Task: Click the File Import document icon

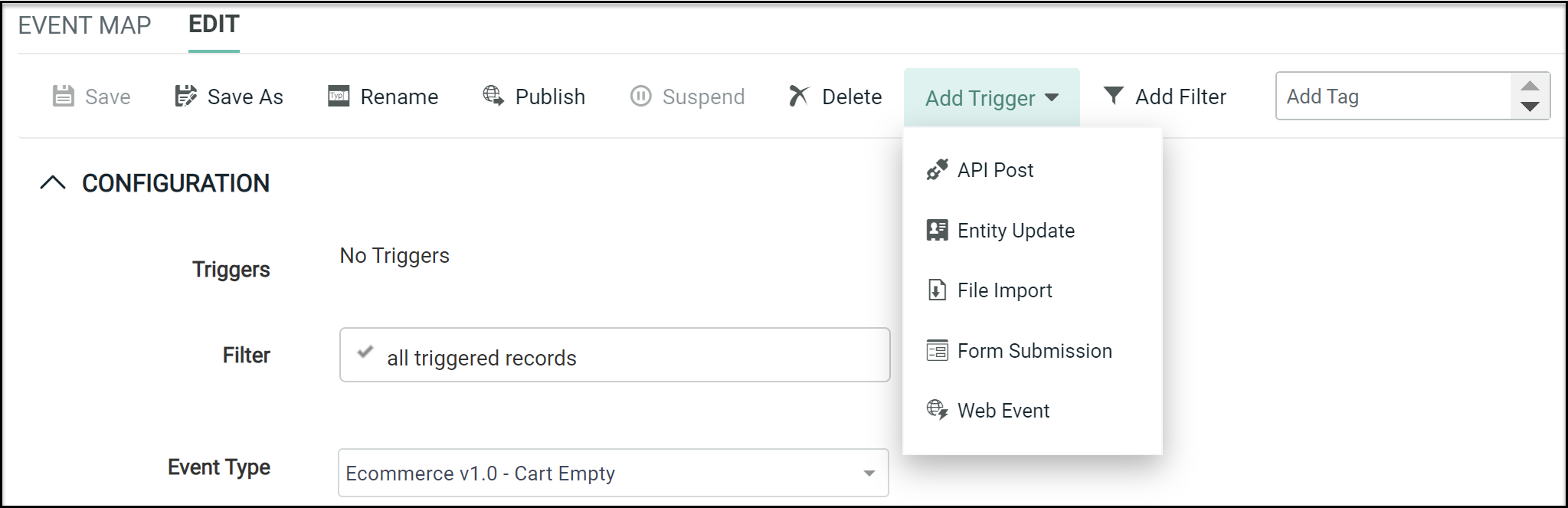Action: click(x=937, y=290)
